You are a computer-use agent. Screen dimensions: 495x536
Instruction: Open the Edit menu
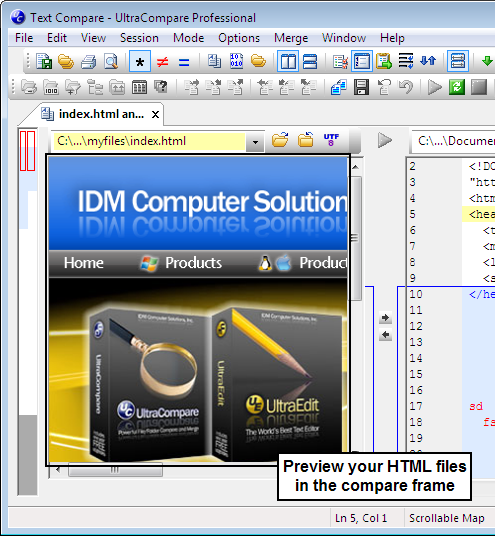[57, 38]
